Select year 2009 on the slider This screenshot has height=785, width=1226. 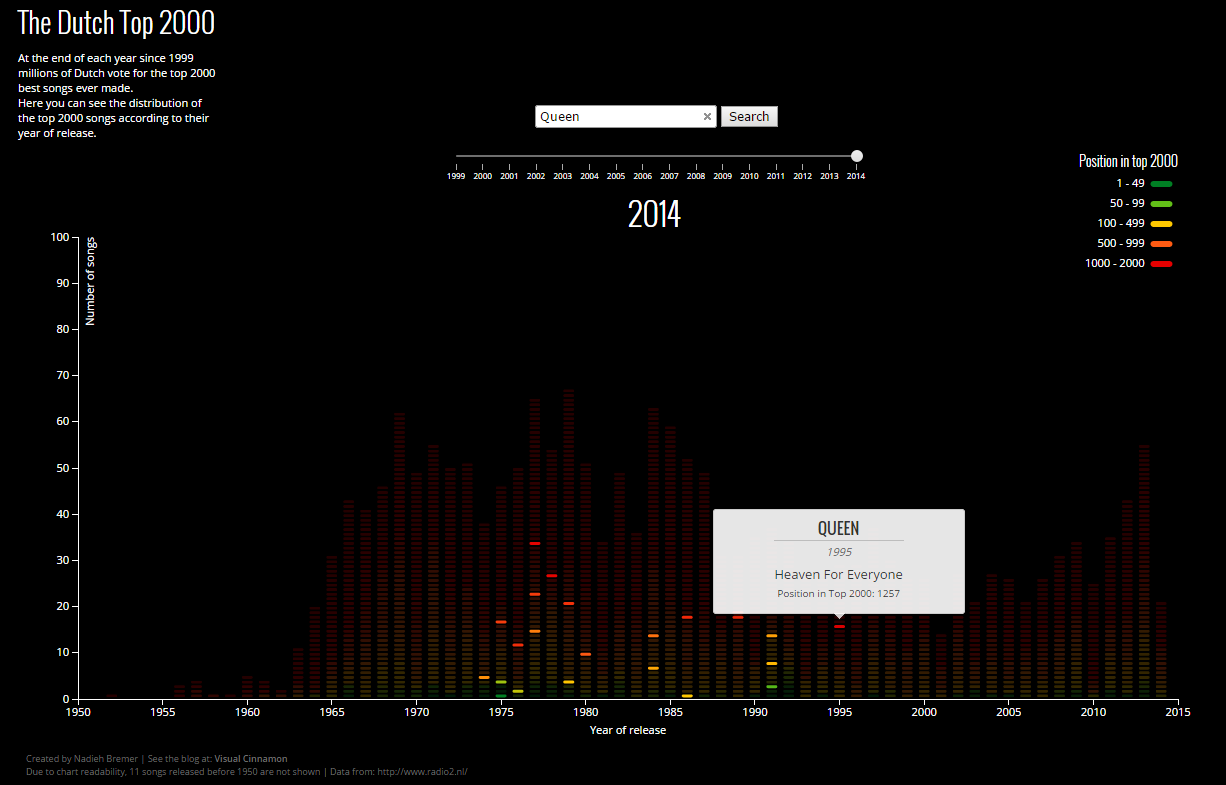pos(723,175)
